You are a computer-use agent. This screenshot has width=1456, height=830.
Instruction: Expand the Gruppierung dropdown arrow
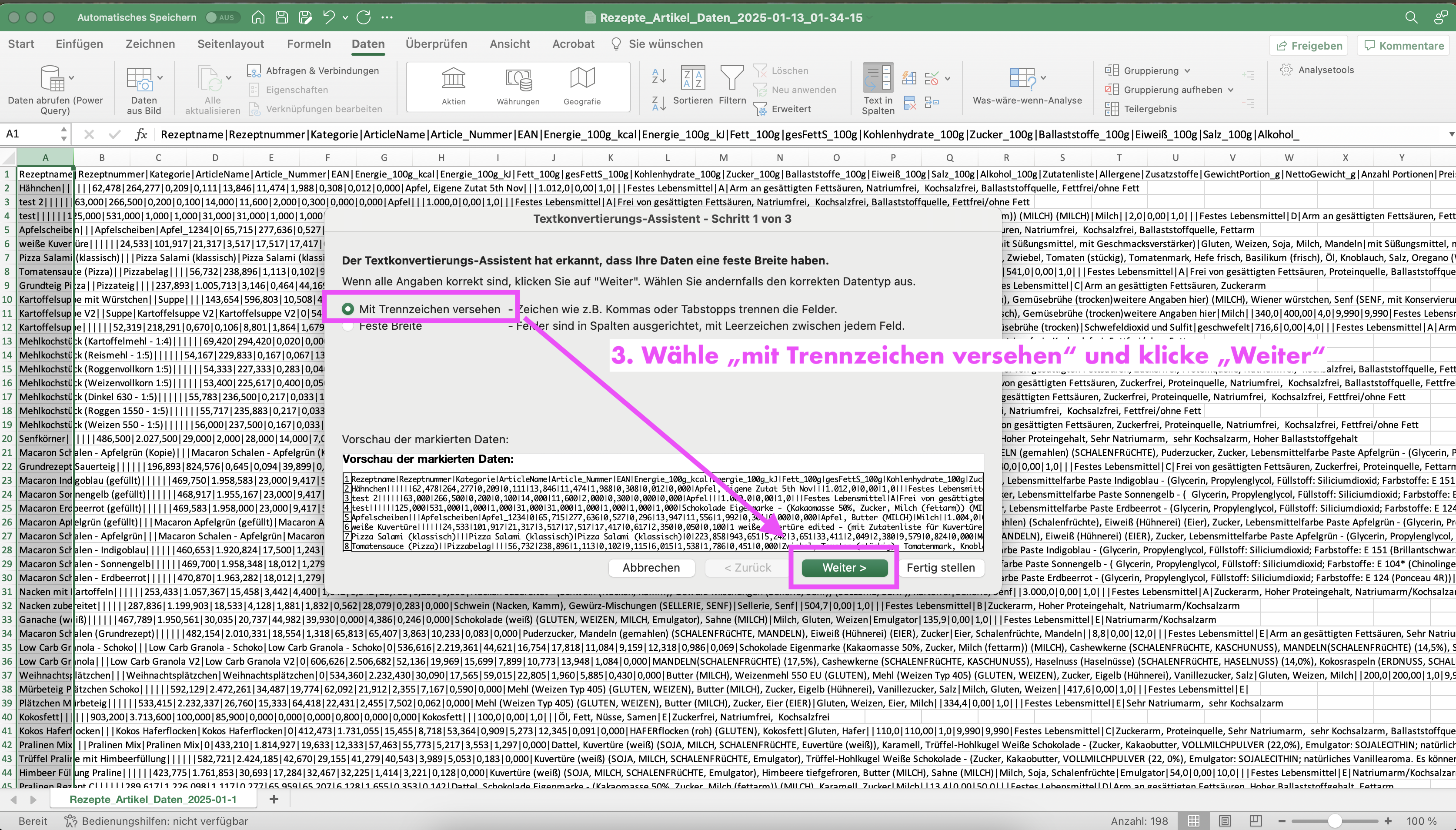click(1187, 70)
